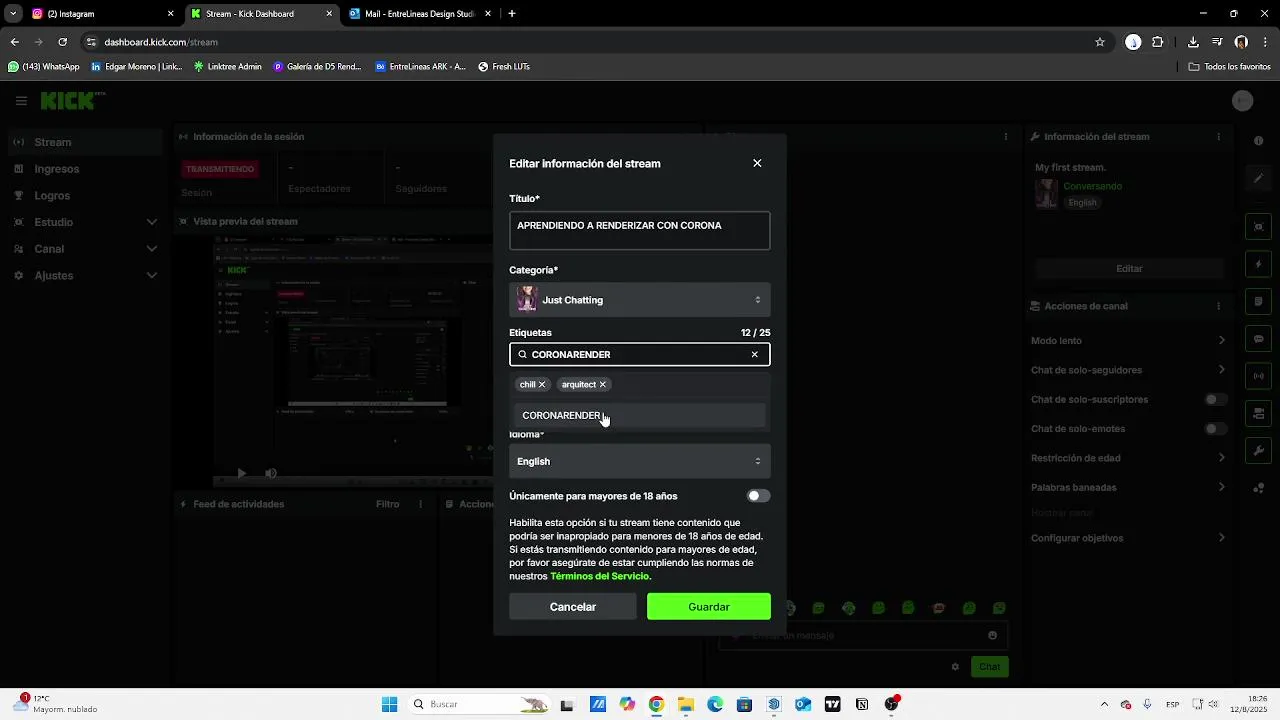1280x720 pixels.
Task: Click the green Chat send button
Action: pyautogui.click(x=989, y=667)
